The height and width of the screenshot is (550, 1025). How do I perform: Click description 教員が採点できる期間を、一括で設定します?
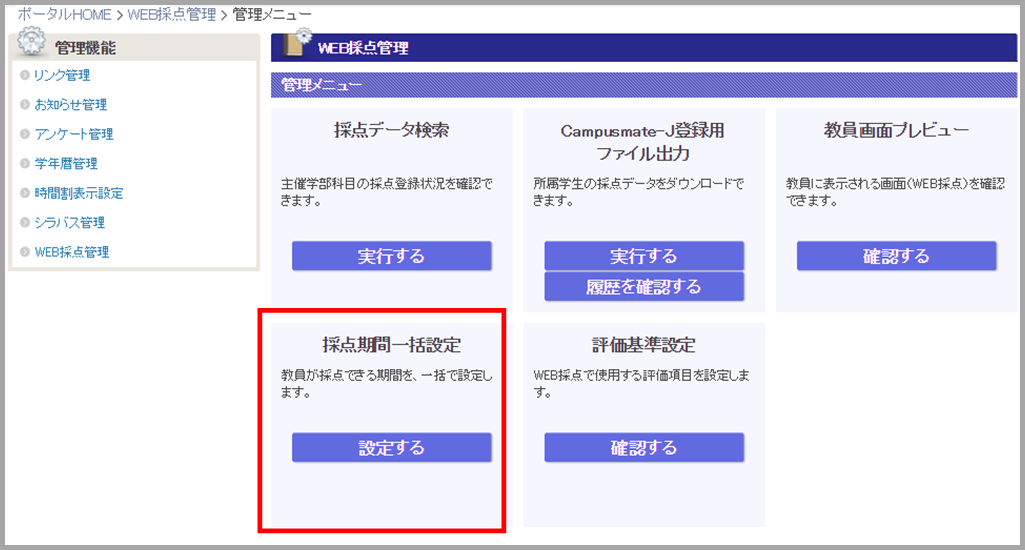386,384
